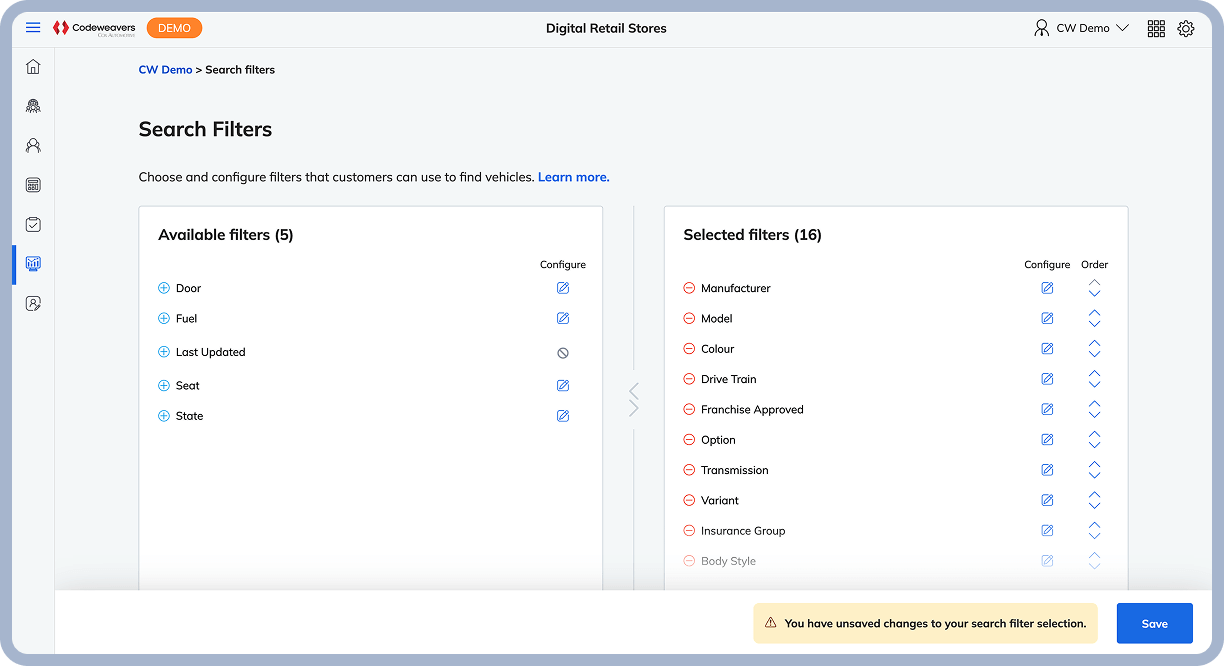Click the Save button
The image size is (1224, 666).
click(x=1155, y=623)
